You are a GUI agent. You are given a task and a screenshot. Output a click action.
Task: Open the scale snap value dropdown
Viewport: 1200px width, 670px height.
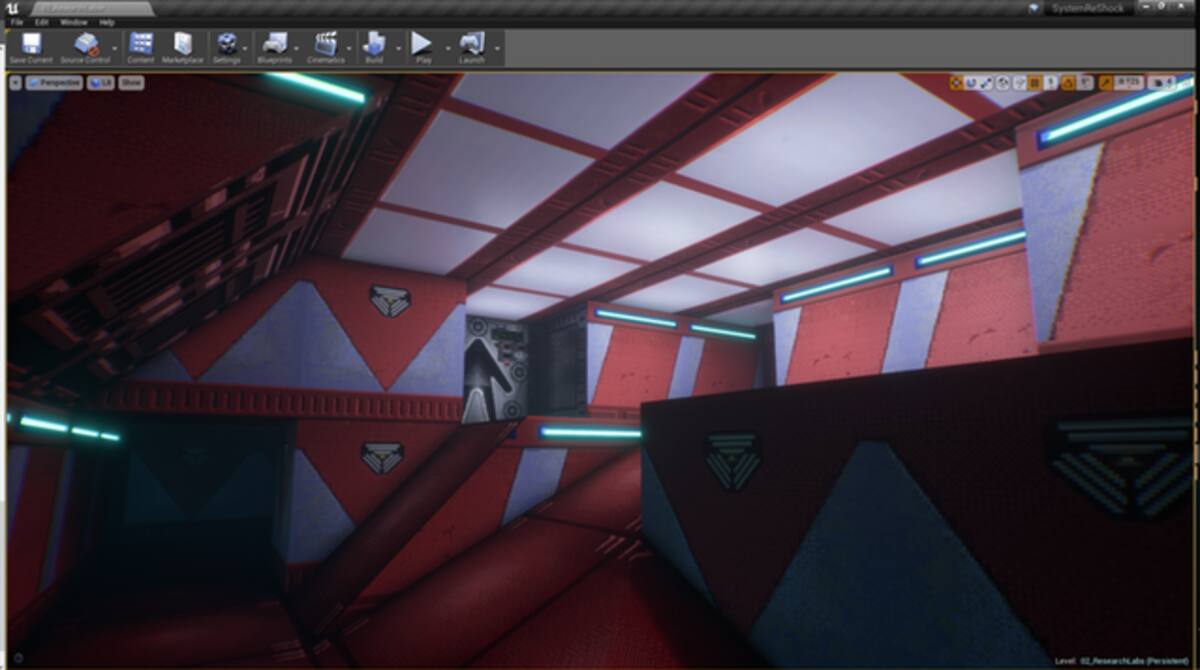coord(1129,83)
